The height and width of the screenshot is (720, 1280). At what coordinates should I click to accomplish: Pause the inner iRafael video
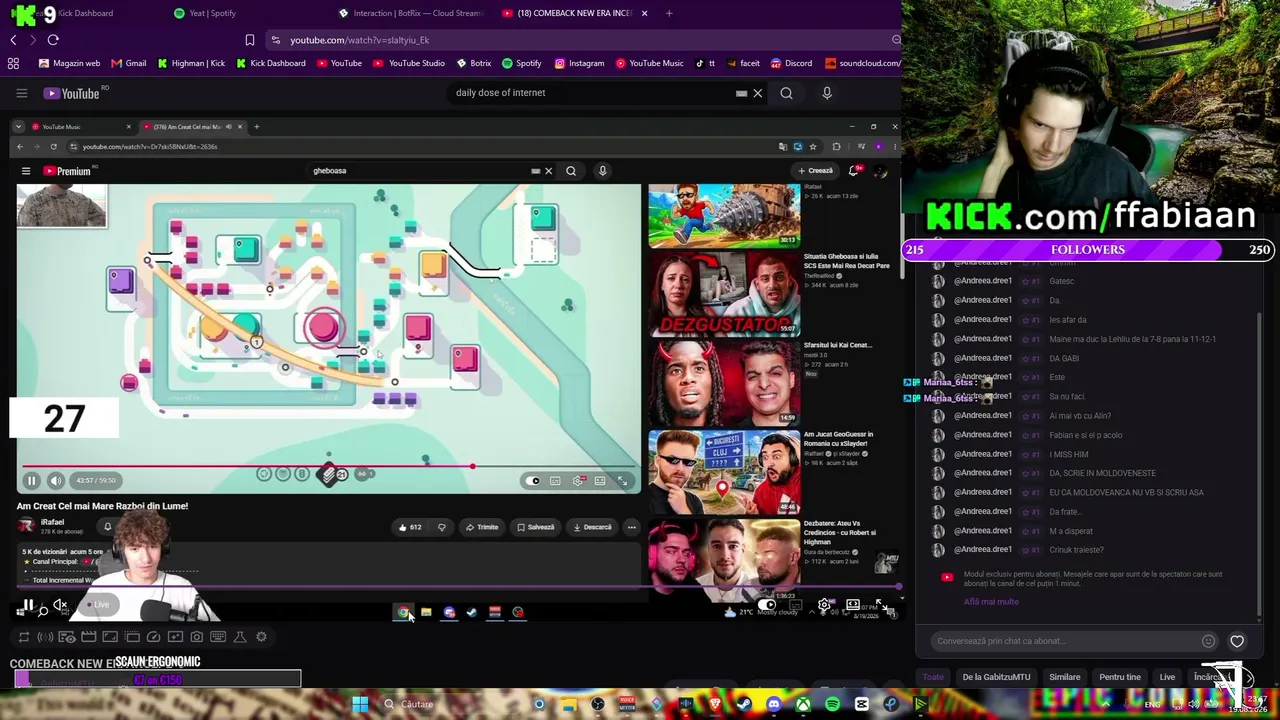[31, 481]
